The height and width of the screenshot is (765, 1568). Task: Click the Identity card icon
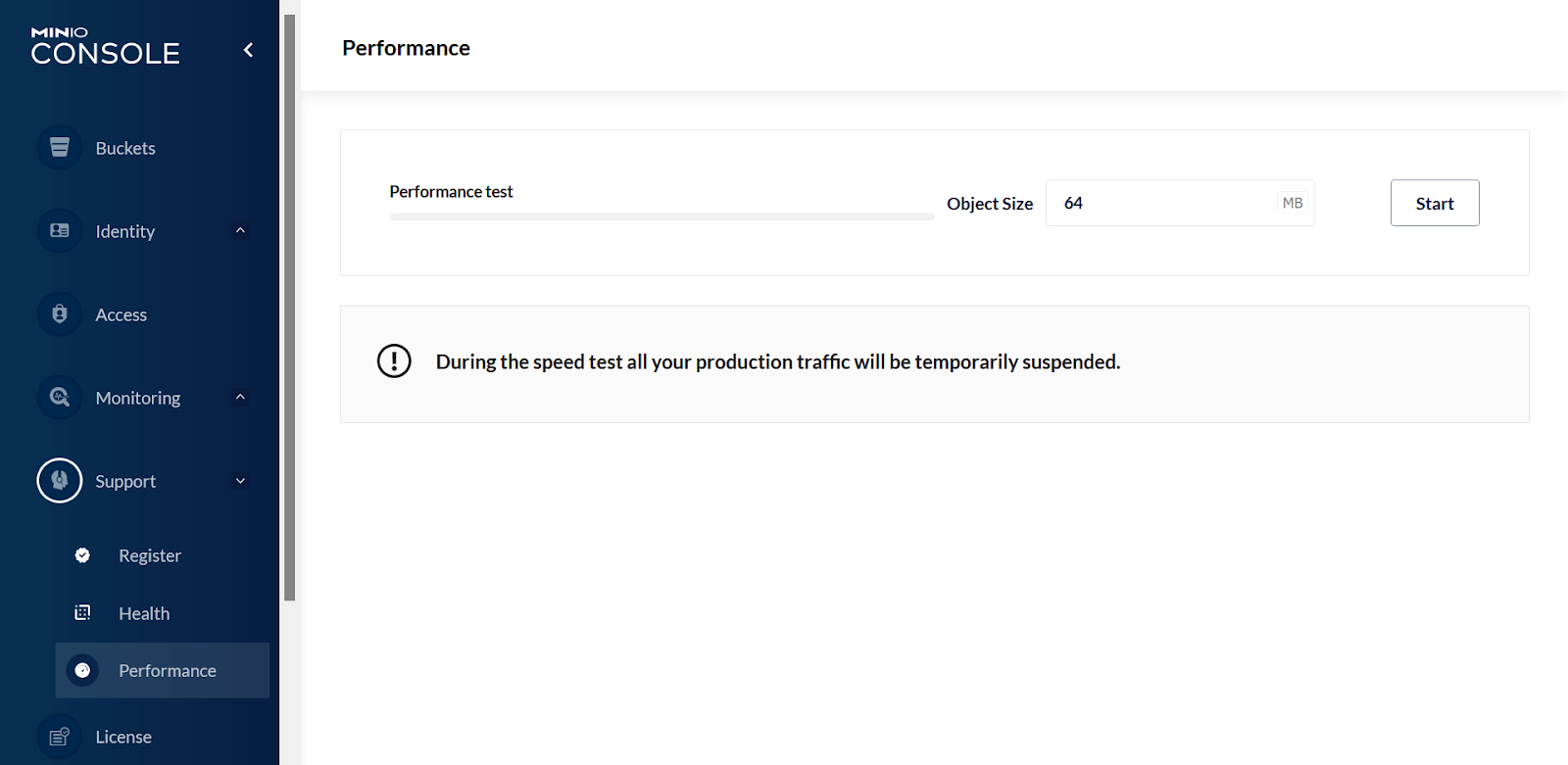[x=60, y=231]
